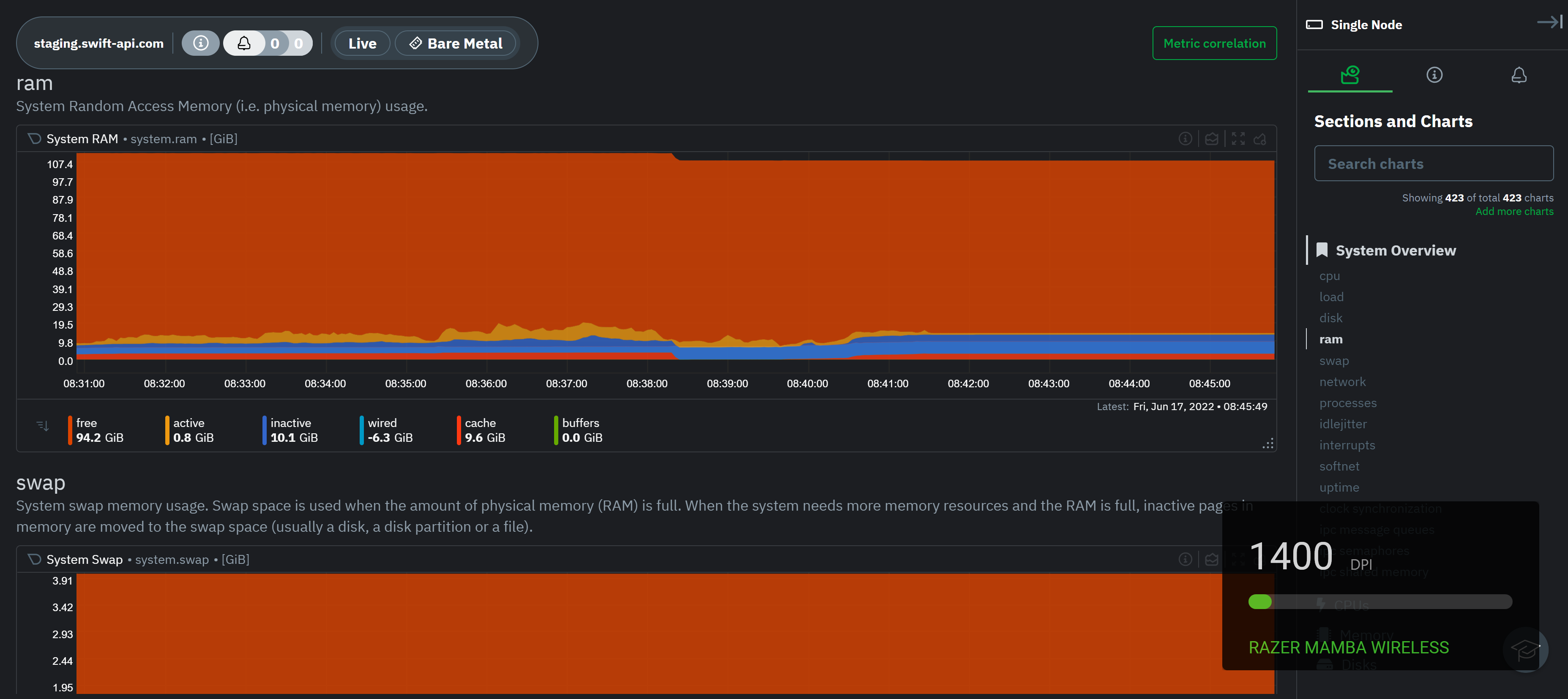Adjust the Razer Mamba DPI slider

pos(1260,602)
